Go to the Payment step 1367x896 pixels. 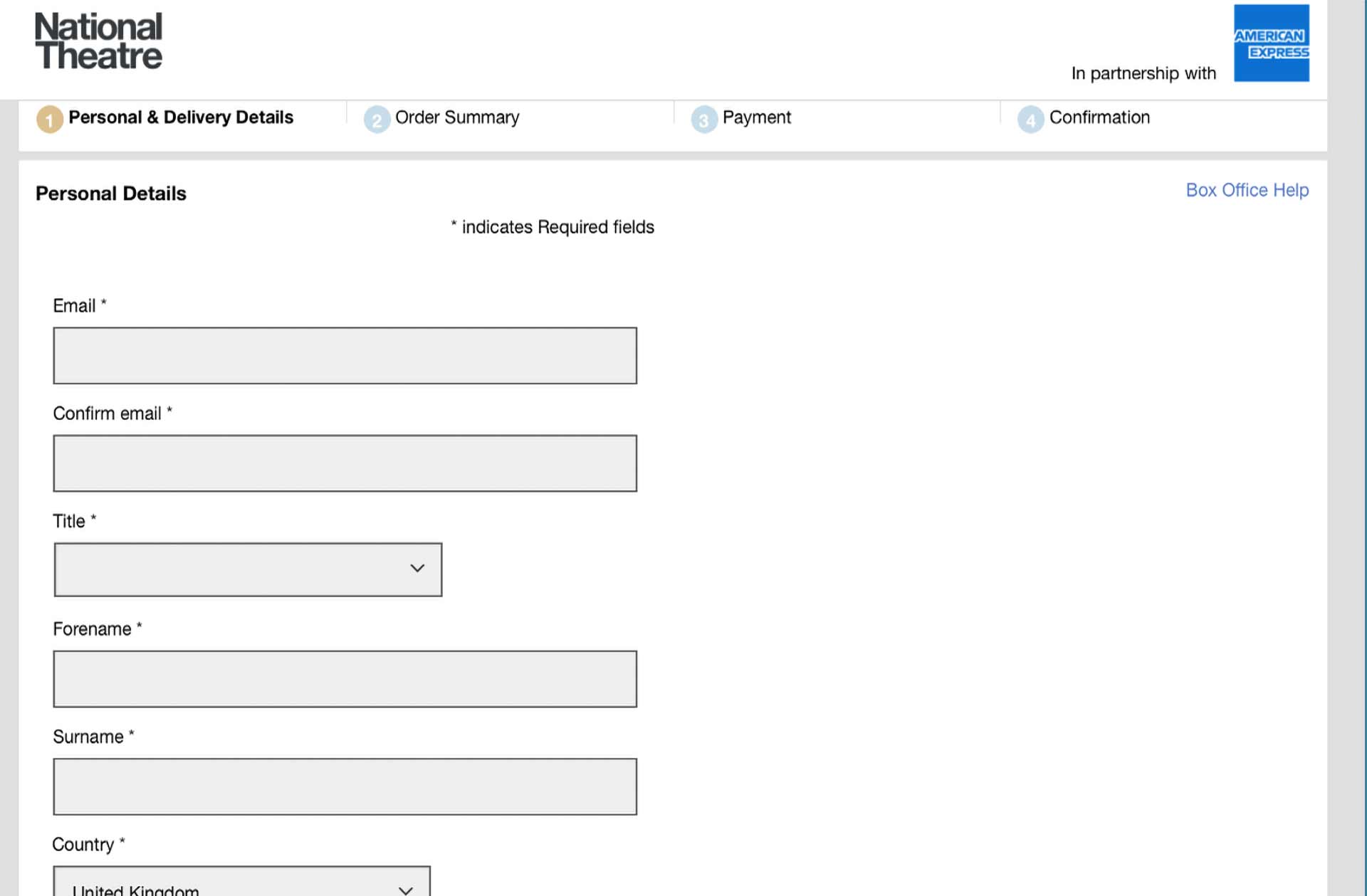tap(756, 117)
